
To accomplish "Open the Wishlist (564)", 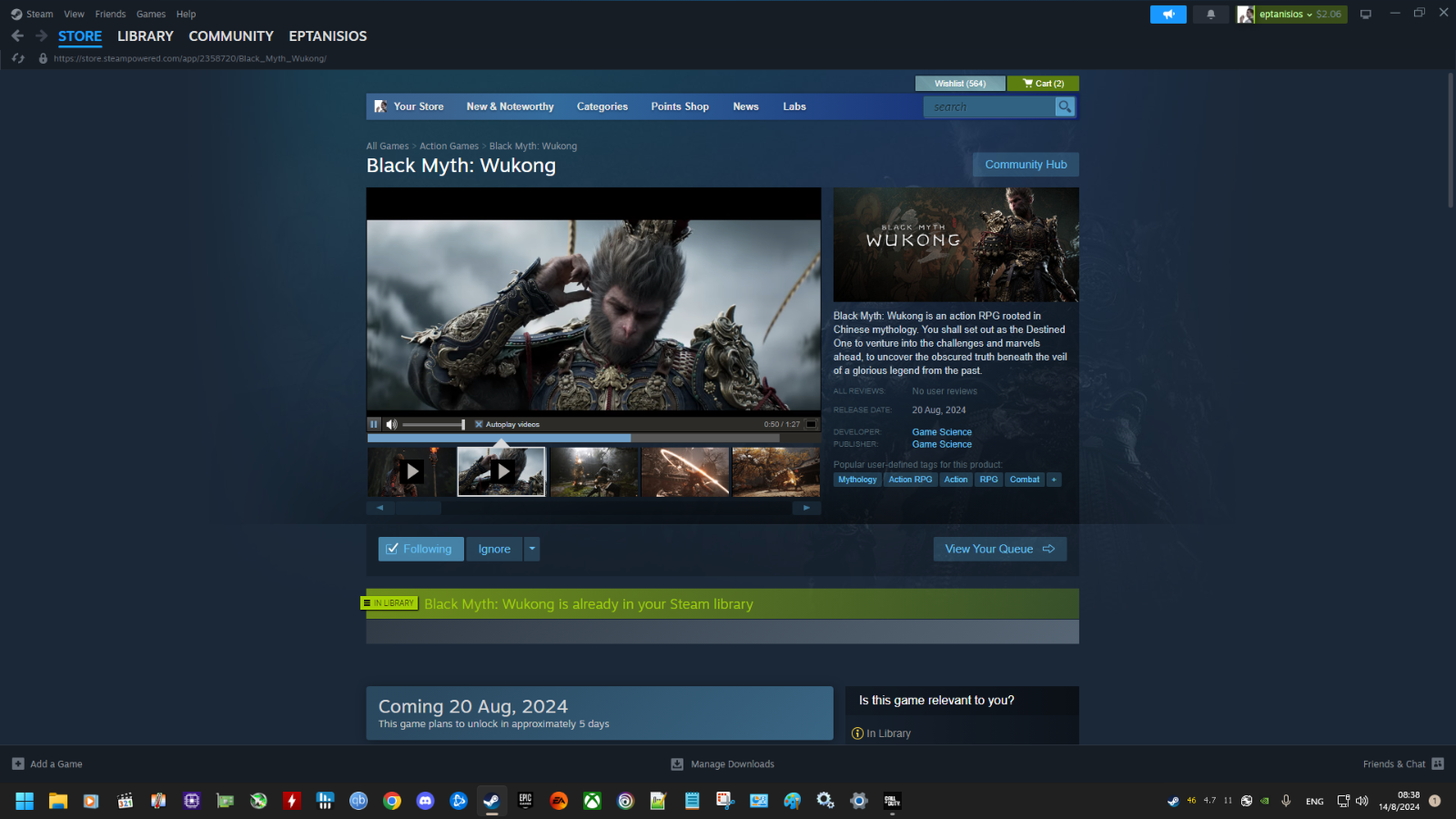I will [x=960, y=84].
